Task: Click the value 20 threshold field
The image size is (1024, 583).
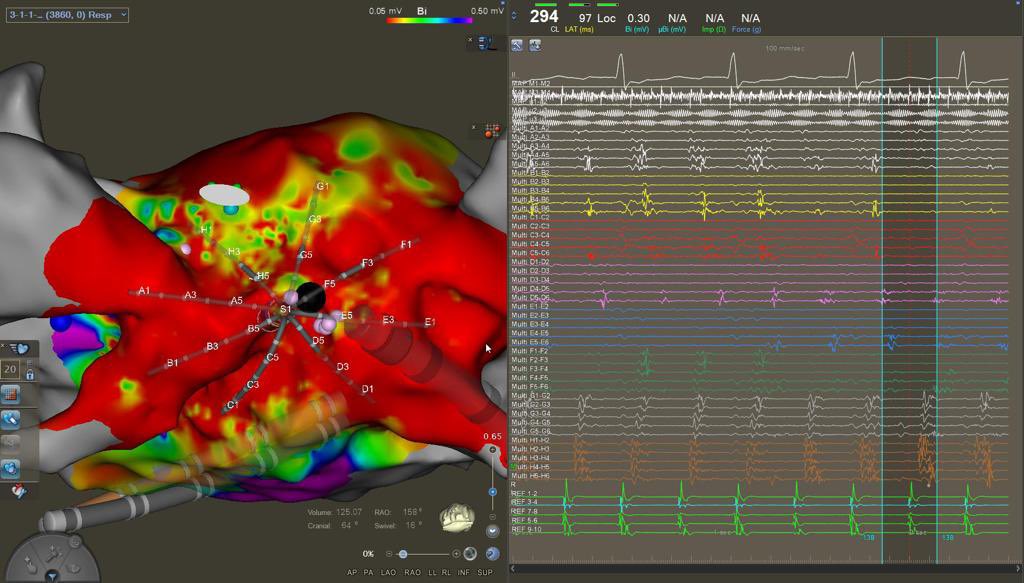Action: click(10, 370)
